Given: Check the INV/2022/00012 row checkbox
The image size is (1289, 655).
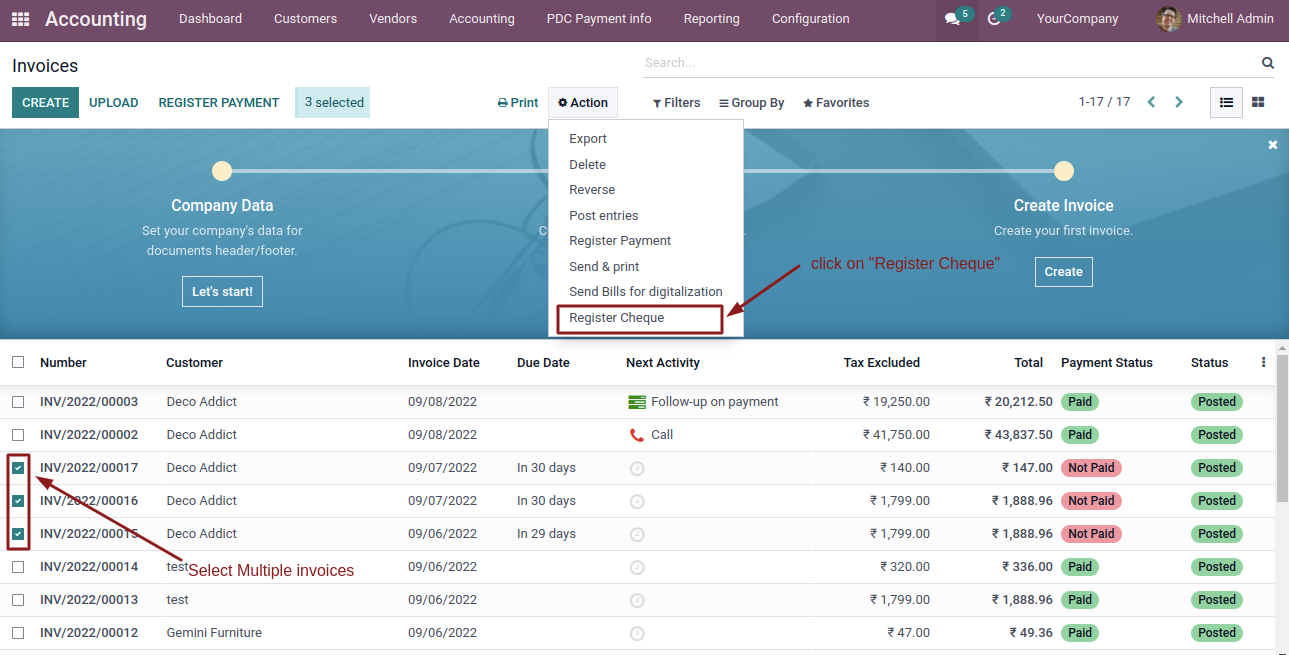Looking at the screenshot, I should (18, 633).
